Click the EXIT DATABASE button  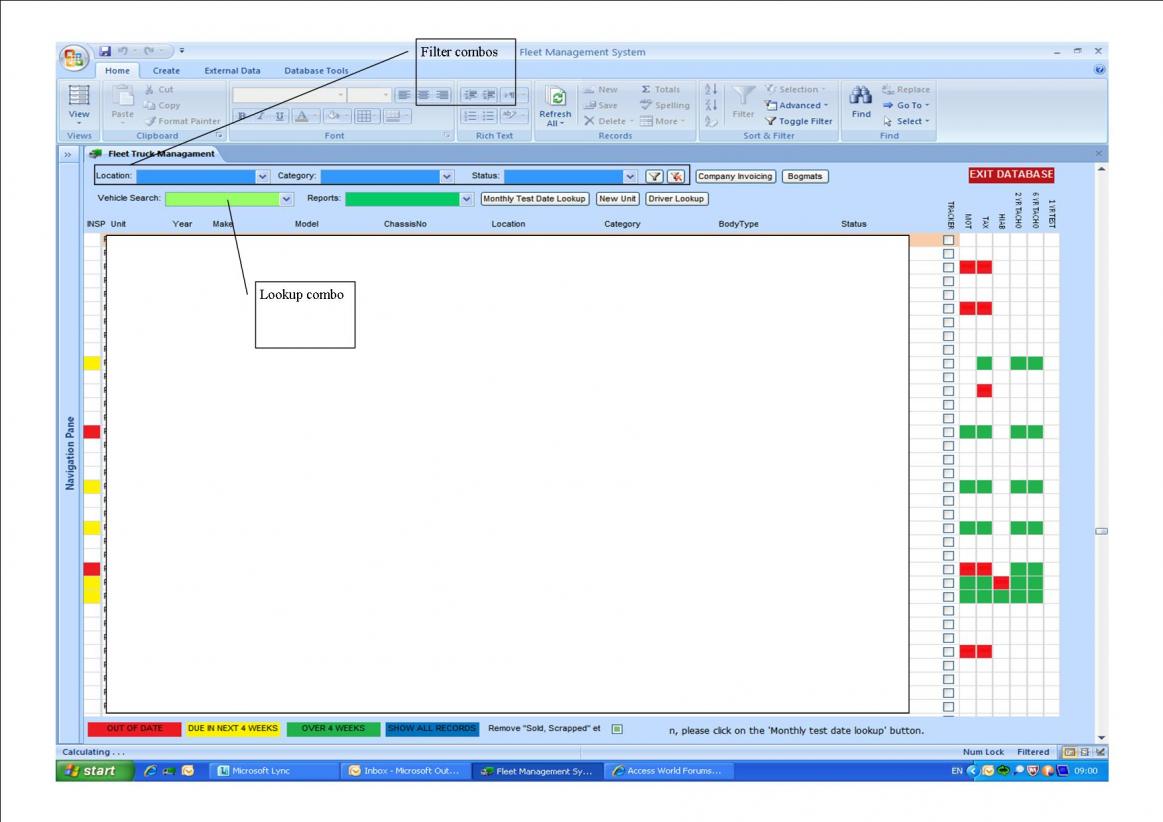(1011, 174)
